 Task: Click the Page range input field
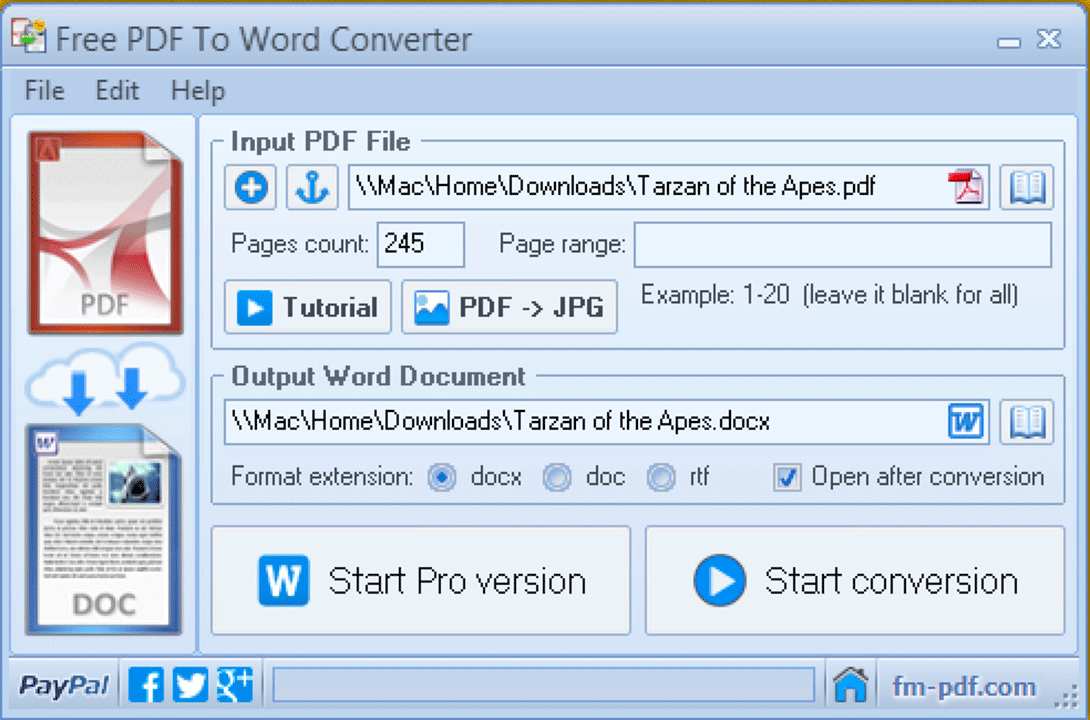[843, 245]
